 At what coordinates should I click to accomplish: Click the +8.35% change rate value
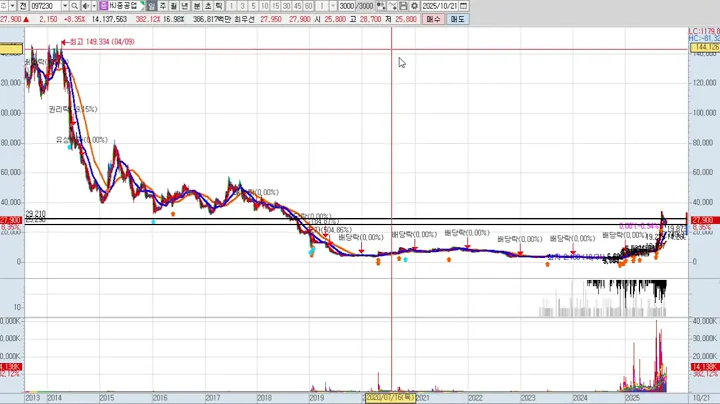click(74, 19)
